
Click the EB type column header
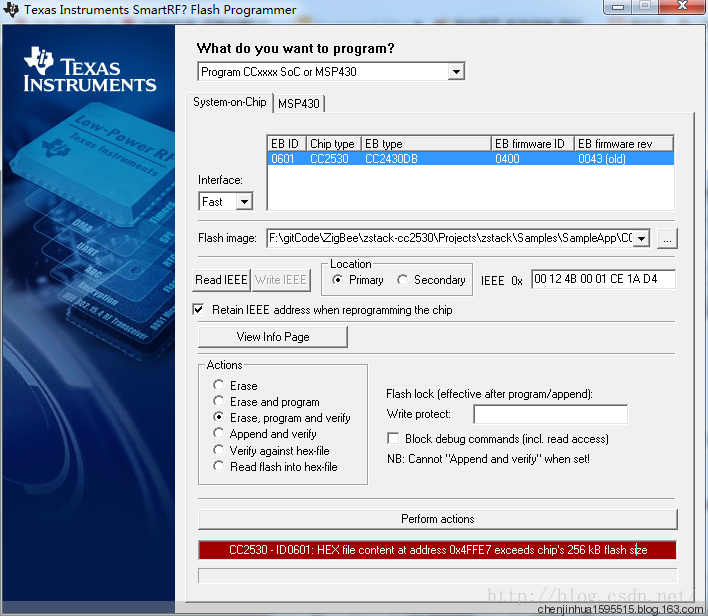pos(426,144)
